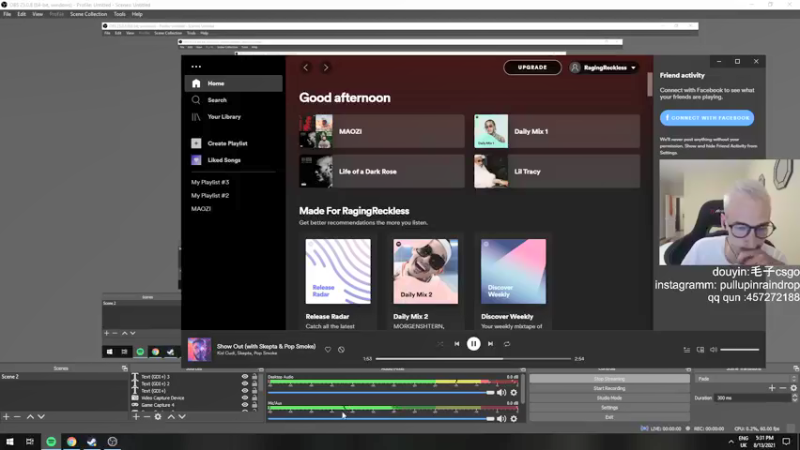This screenshot has height=450, width=800.
Task: Open the OBS File menu
Action: [x=7, y=14]
